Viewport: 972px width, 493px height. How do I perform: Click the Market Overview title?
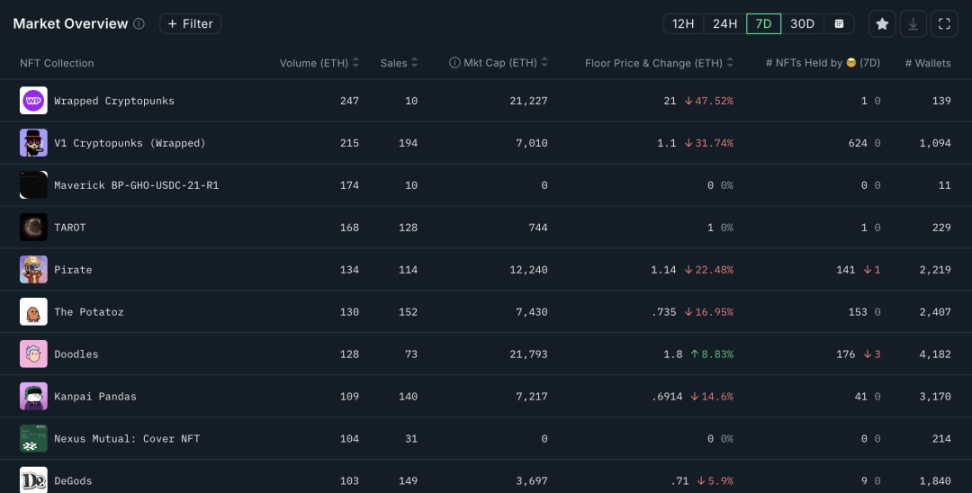(70, 24)
